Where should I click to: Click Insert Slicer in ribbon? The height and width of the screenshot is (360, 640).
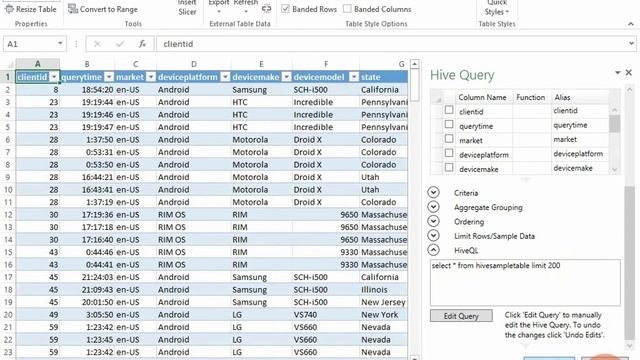(187, 7)
